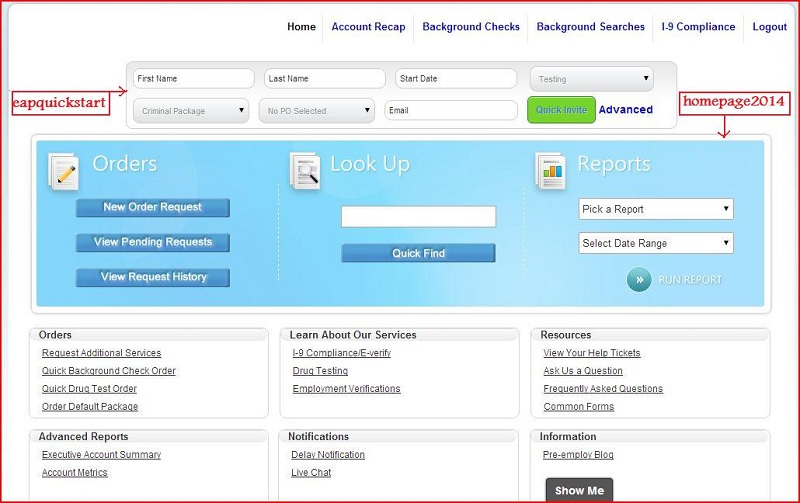Screen dimensions: 800x503
Task: Open the Live Chat link
Action: 311,472
